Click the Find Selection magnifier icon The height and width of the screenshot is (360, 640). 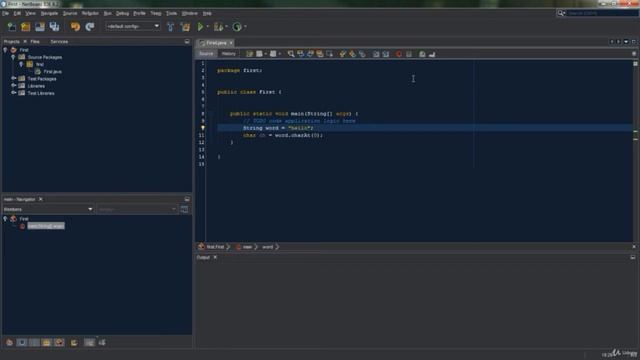[x=291, y=54]
